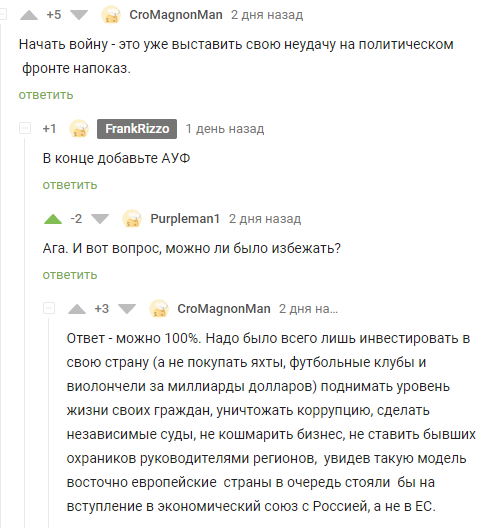This screenshot has height=528, width=499.
Task: Open FrankRizzo's highlighted username badge
Action: 137,129
